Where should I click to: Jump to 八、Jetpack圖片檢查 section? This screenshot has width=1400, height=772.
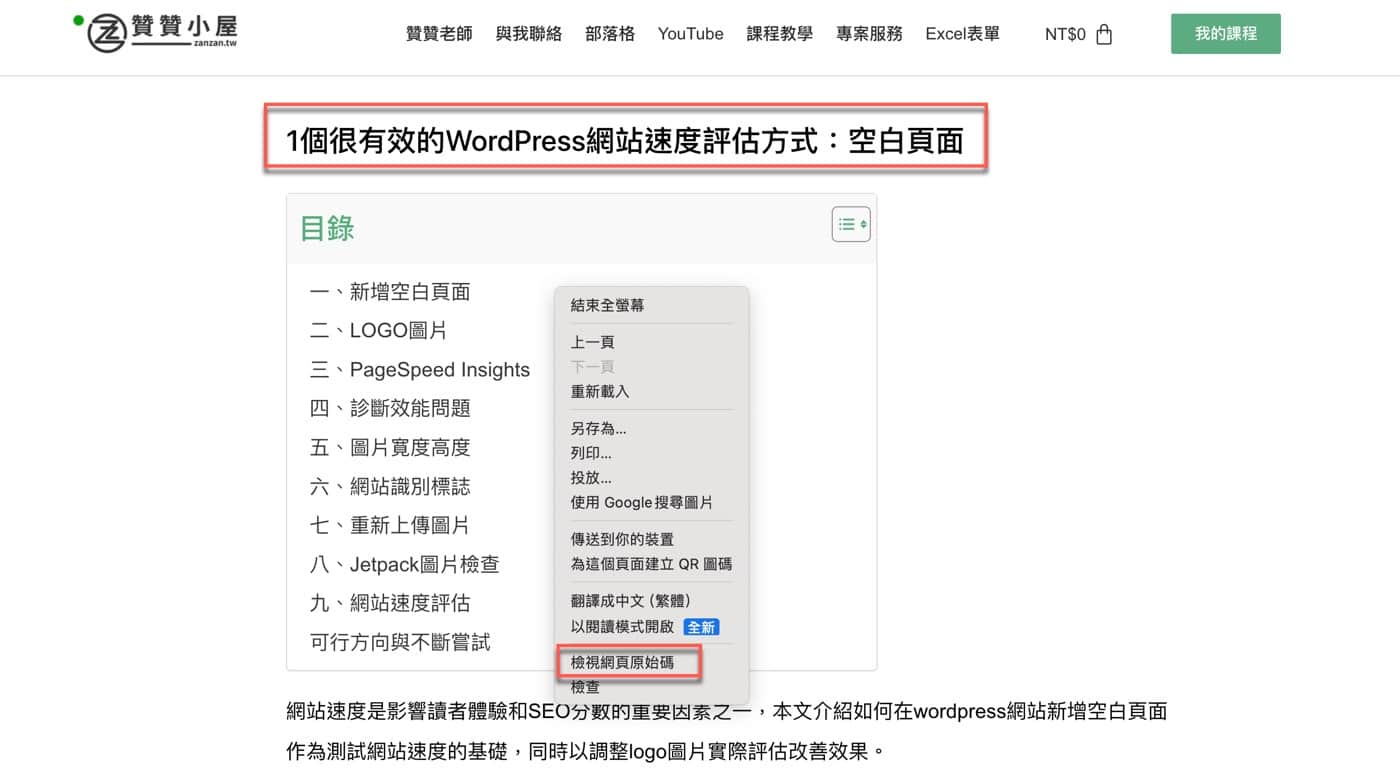(405, 565)
